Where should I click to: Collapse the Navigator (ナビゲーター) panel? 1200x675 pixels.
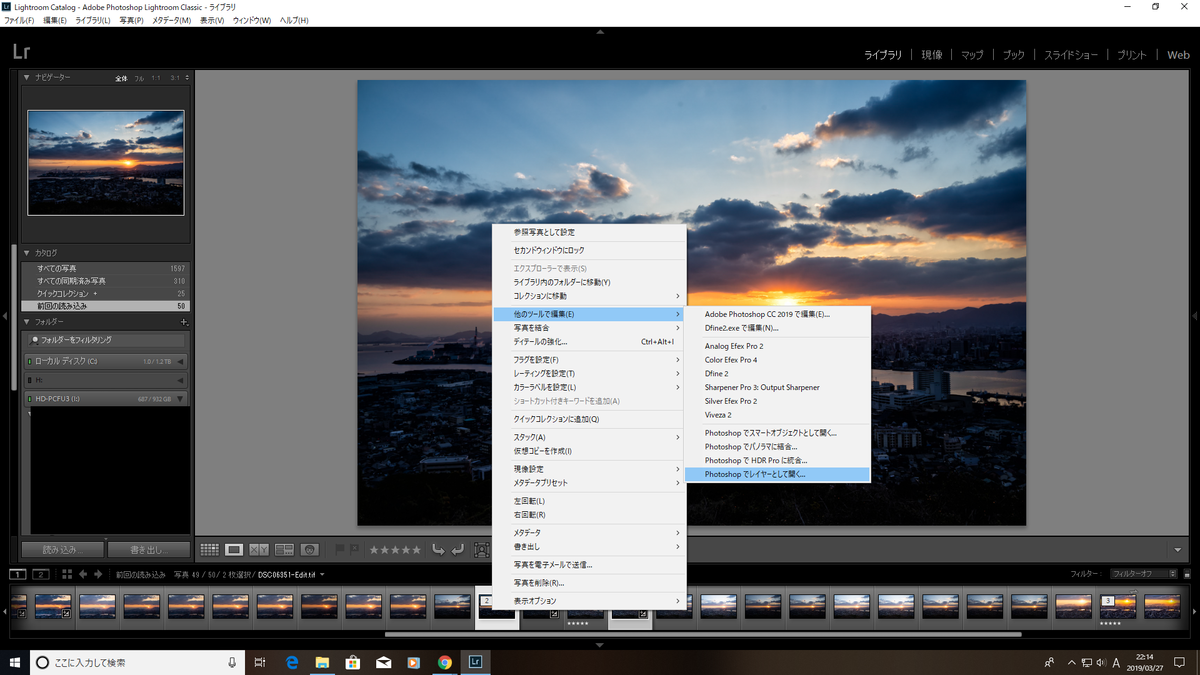[27, 77]
